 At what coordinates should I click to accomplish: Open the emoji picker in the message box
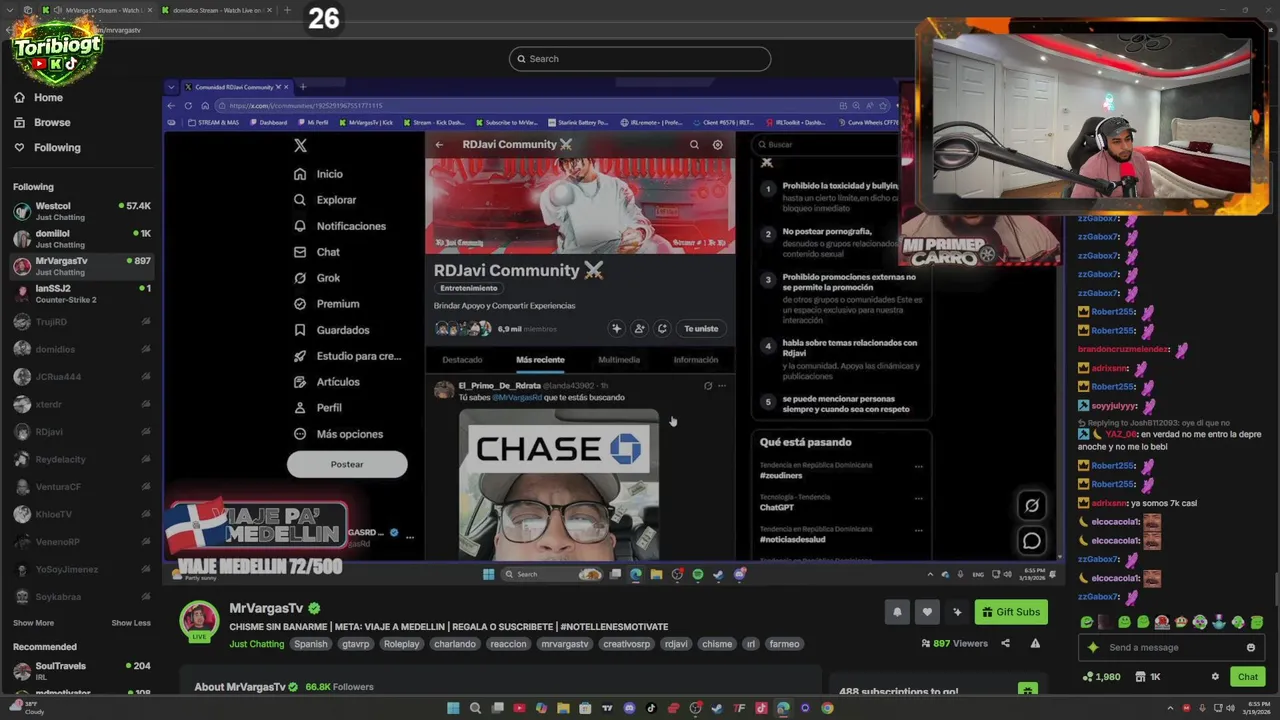1250,647
